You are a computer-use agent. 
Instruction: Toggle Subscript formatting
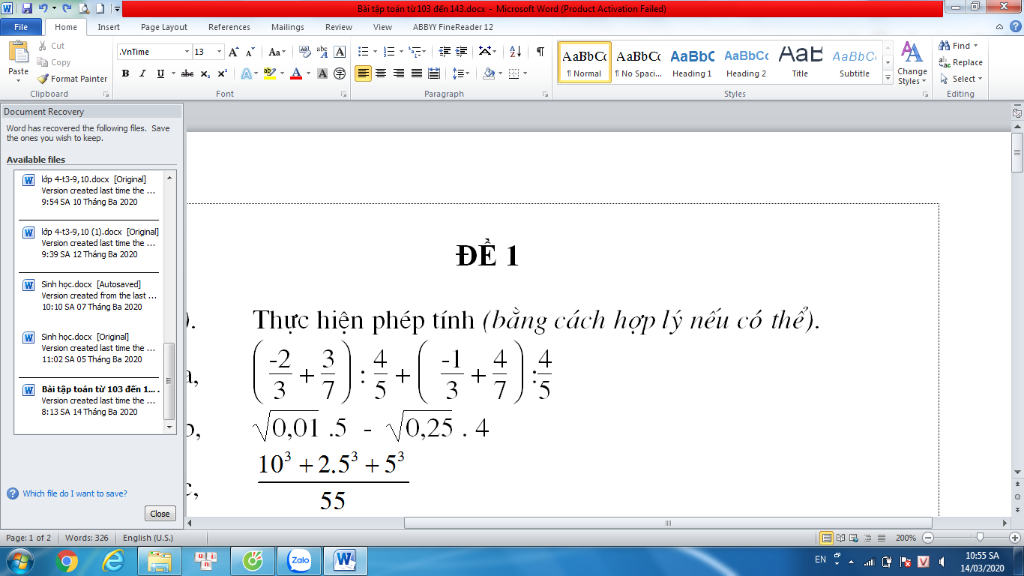click(x=205, y=74)
